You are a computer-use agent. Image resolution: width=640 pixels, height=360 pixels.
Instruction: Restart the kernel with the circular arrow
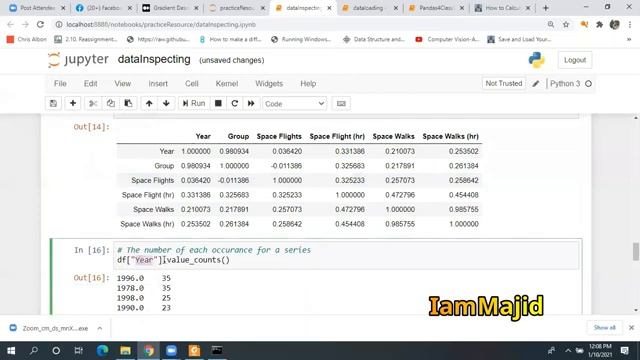pos(235,104)
